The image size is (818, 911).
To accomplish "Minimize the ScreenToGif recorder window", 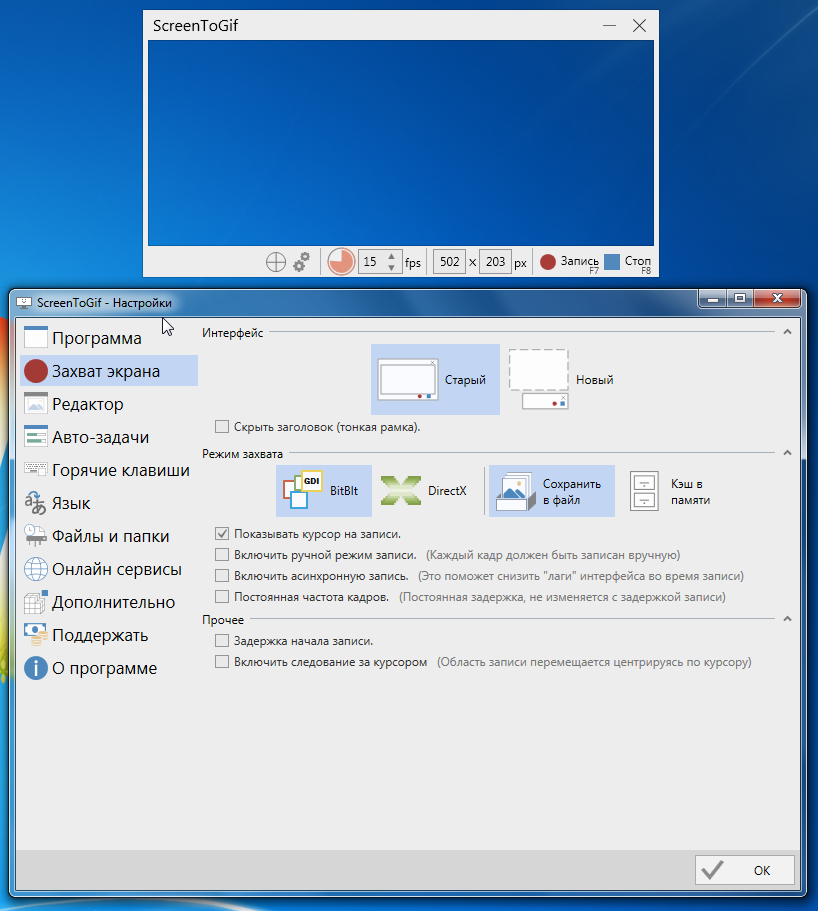I will click(x=609, y=26).
